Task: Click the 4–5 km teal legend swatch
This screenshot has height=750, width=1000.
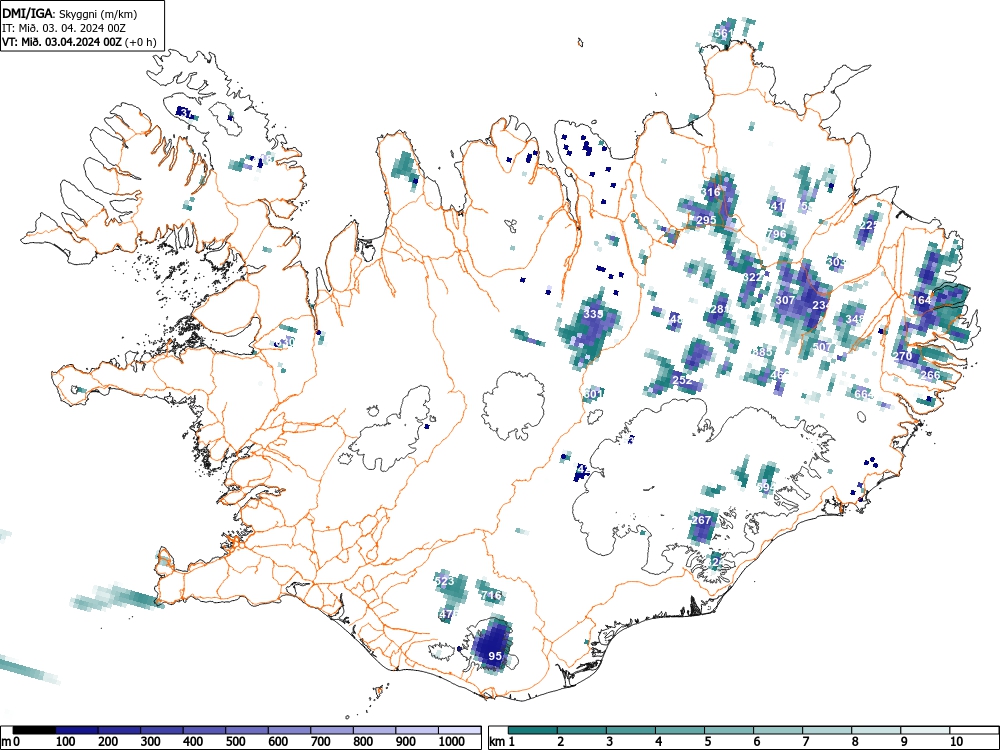Action: (x=680, y=730)
